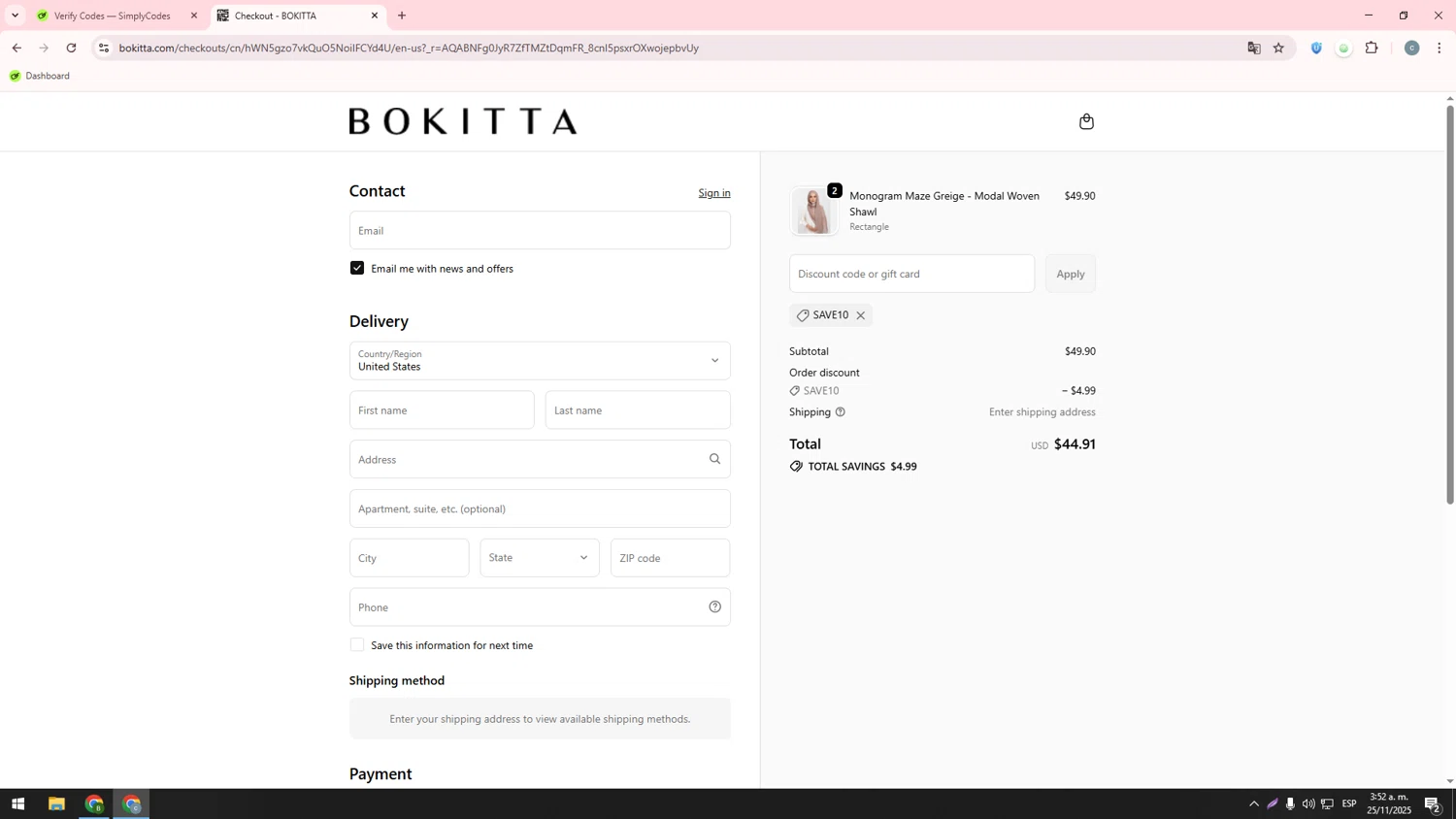This screenshot has width=1456, height=819.
Task: Go back to the previous page
Action: point(17,48)
